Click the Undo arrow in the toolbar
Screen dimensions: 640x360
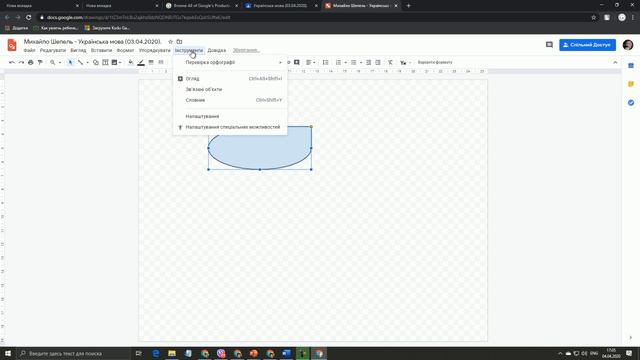click(12, 62)
